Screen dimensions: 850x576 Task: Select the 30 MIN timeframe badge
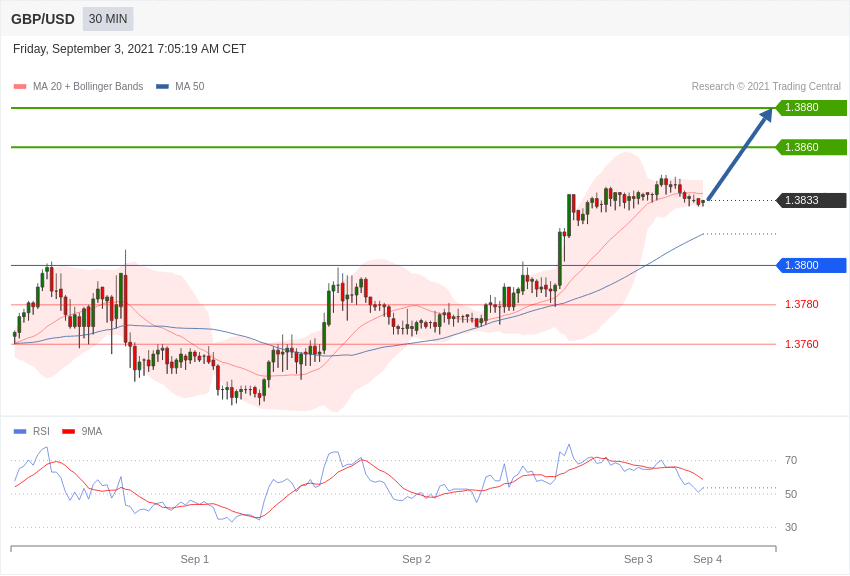pos(108,19)
